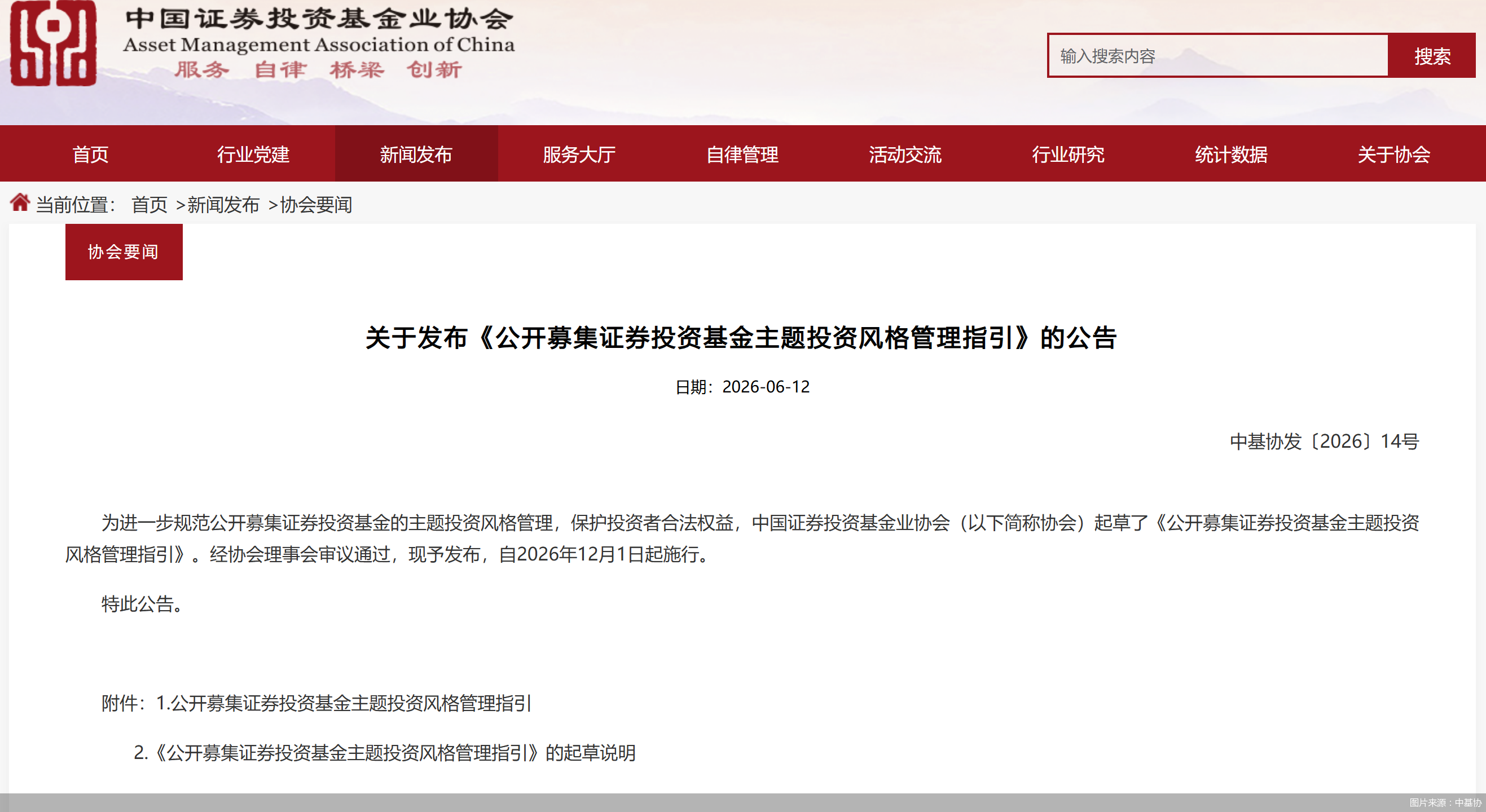Click 首页 in the breadcrumb path
Viewport: 1486px width, 812px height.
150,205
